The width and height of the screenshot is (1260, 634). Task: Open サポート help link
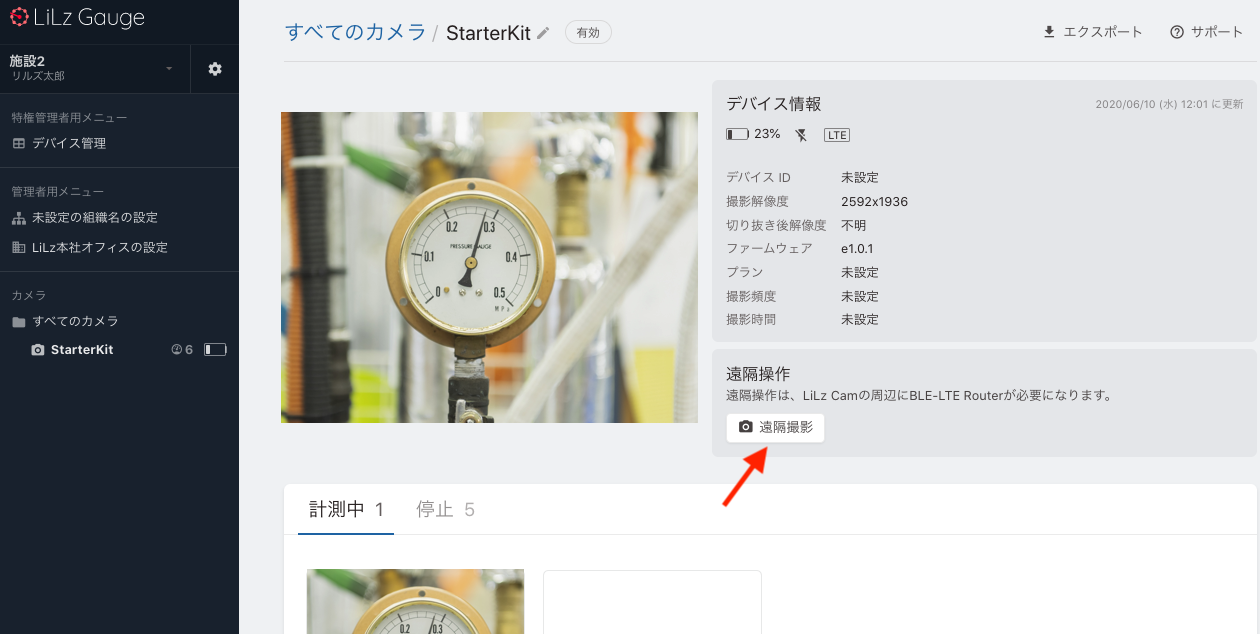1206,32
